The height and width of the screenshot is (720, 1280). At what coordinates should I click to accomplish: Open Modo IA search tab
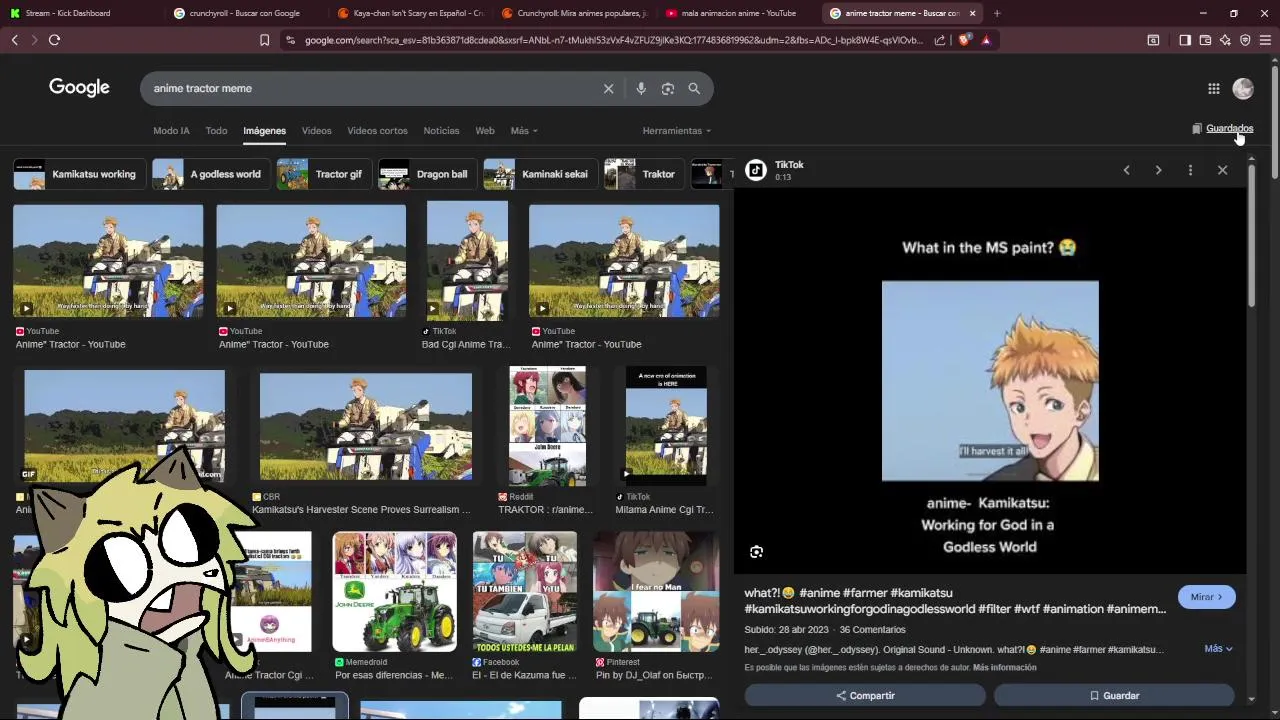(171, 131)
